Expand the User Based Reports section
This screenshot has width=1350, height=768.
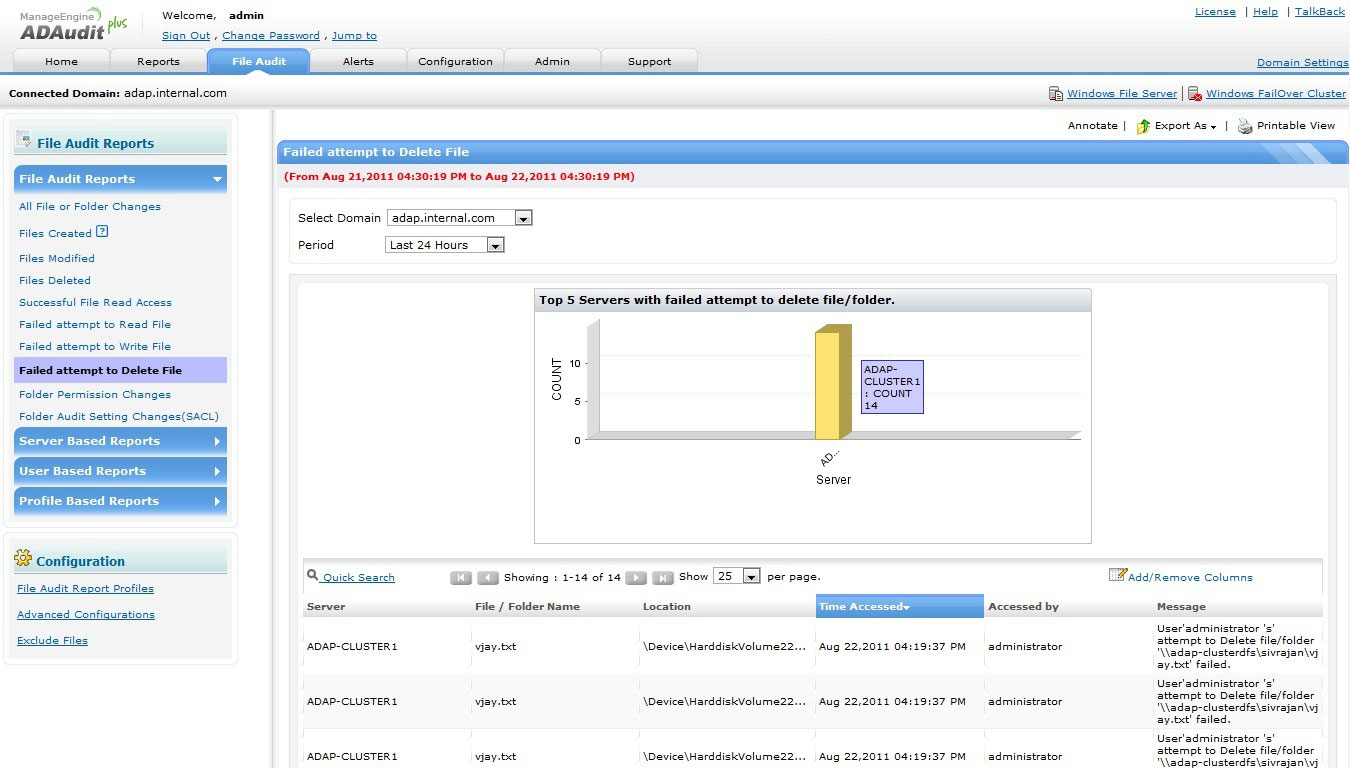(120, 471)
